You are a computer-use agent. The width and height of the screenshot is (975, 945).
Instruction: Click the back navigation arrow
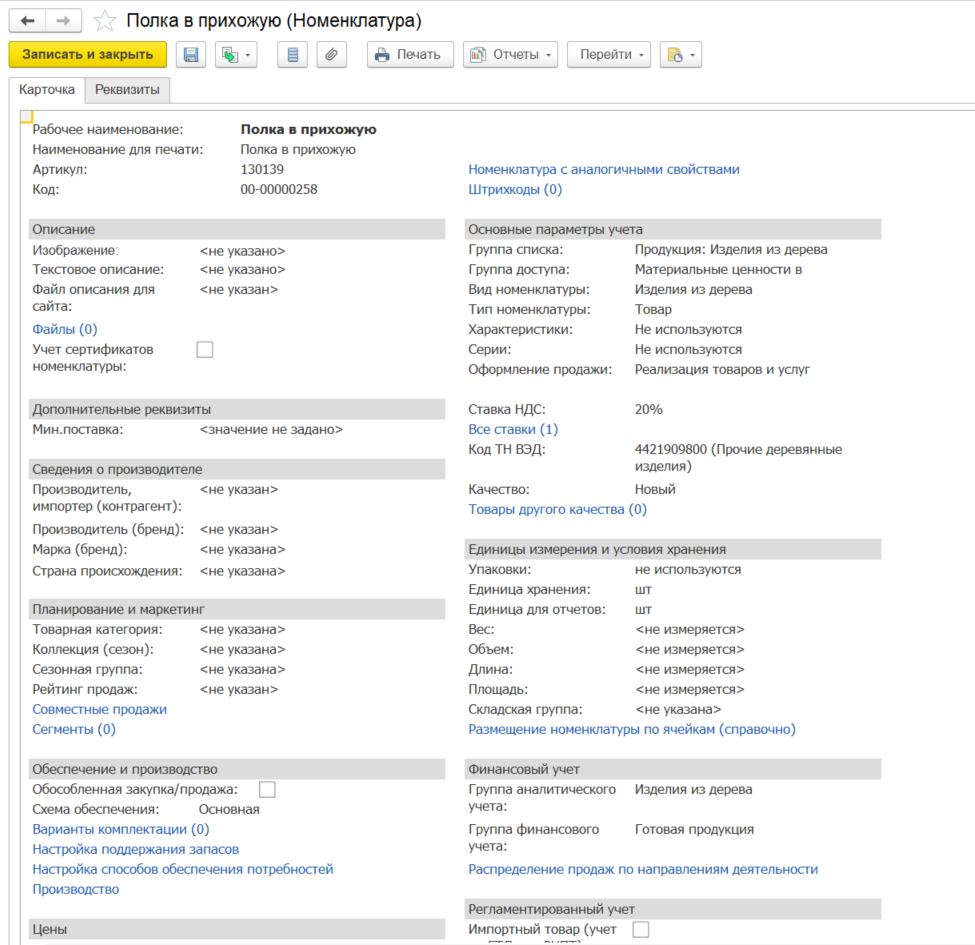[x=27, y=21]
